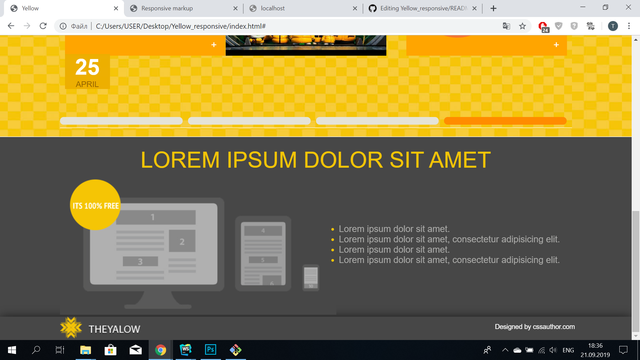The image size is (640, 360).
Task: Open the Windows notification center
Action: 623,350
